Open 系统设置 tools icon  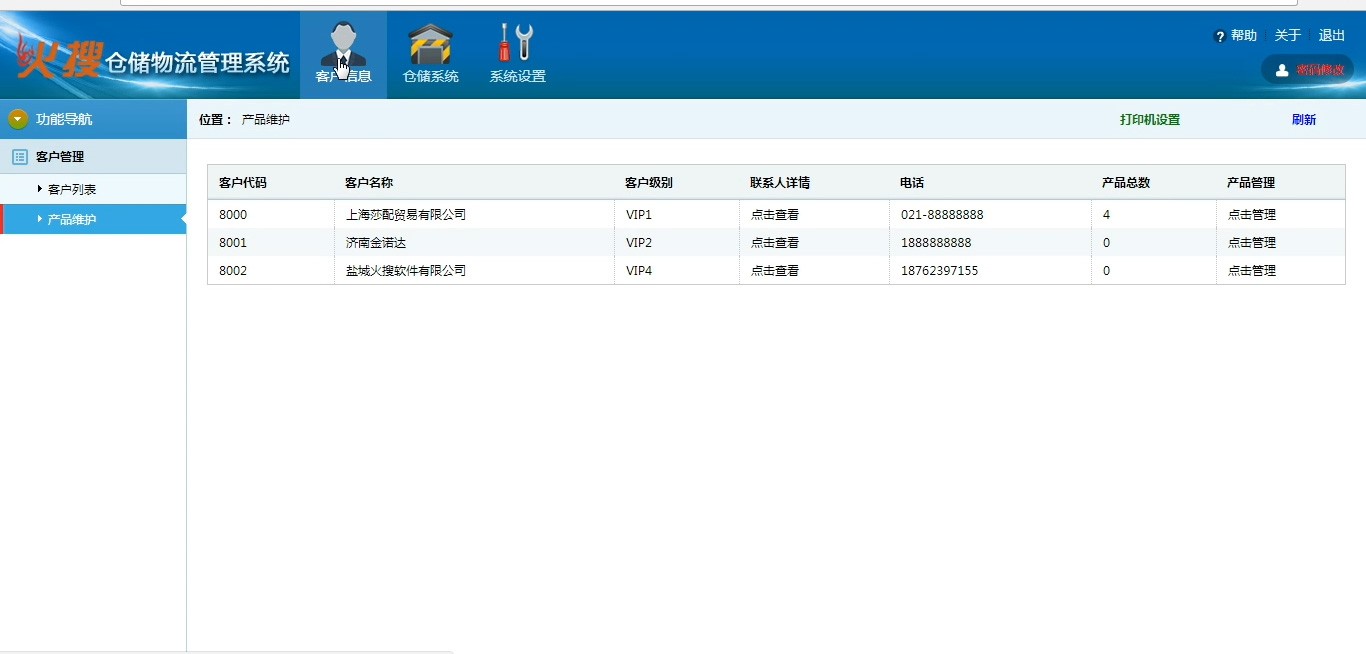pyautogui.click(x=517, y=45)
